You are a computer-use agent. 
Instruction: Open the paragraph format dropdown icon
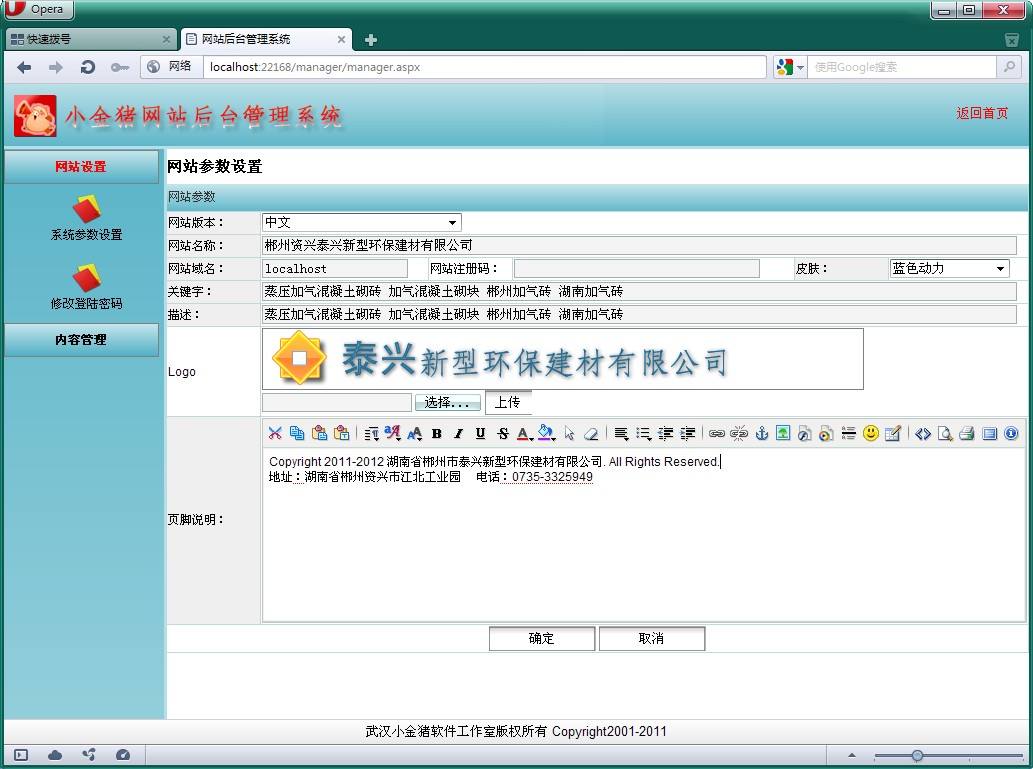(x=372, y=433)
